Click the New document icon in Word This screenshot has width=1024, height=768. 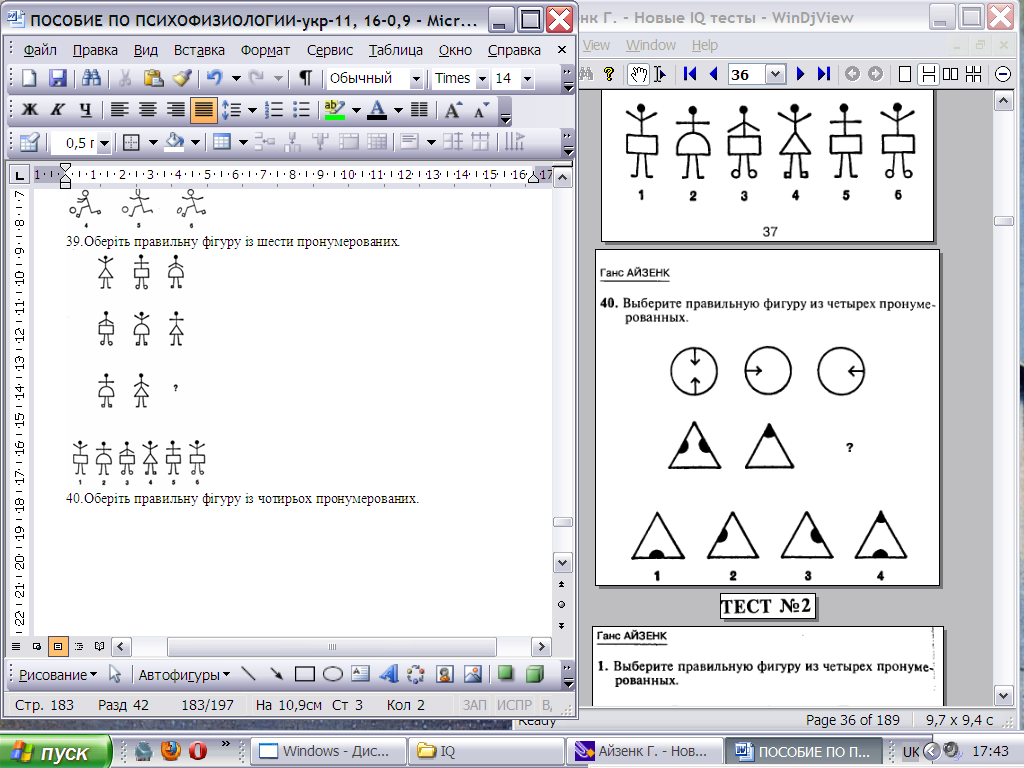(x=29, y=78)
